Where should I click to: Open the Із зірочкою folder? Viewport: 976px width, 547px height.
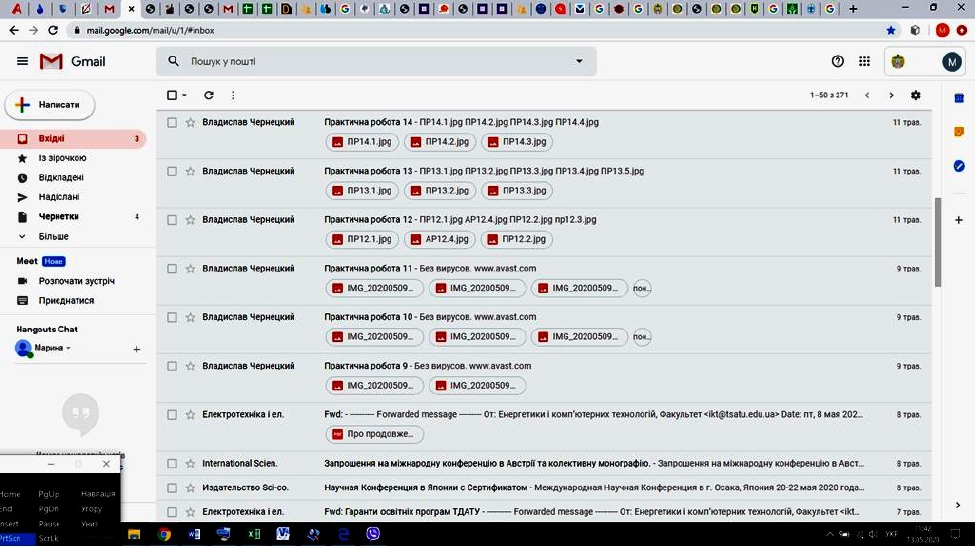coord(73,158)
